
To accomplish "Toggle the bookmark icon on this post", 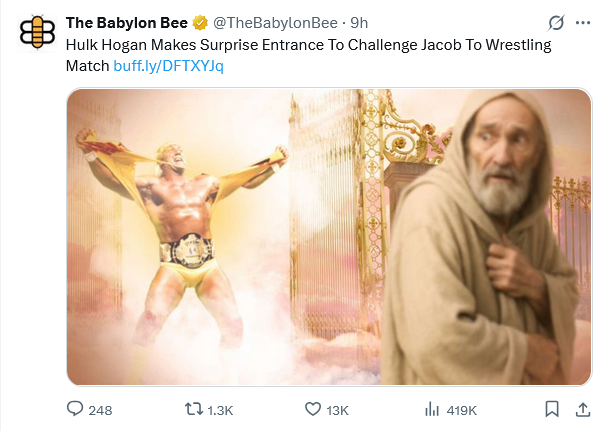I will coord(551,409).
